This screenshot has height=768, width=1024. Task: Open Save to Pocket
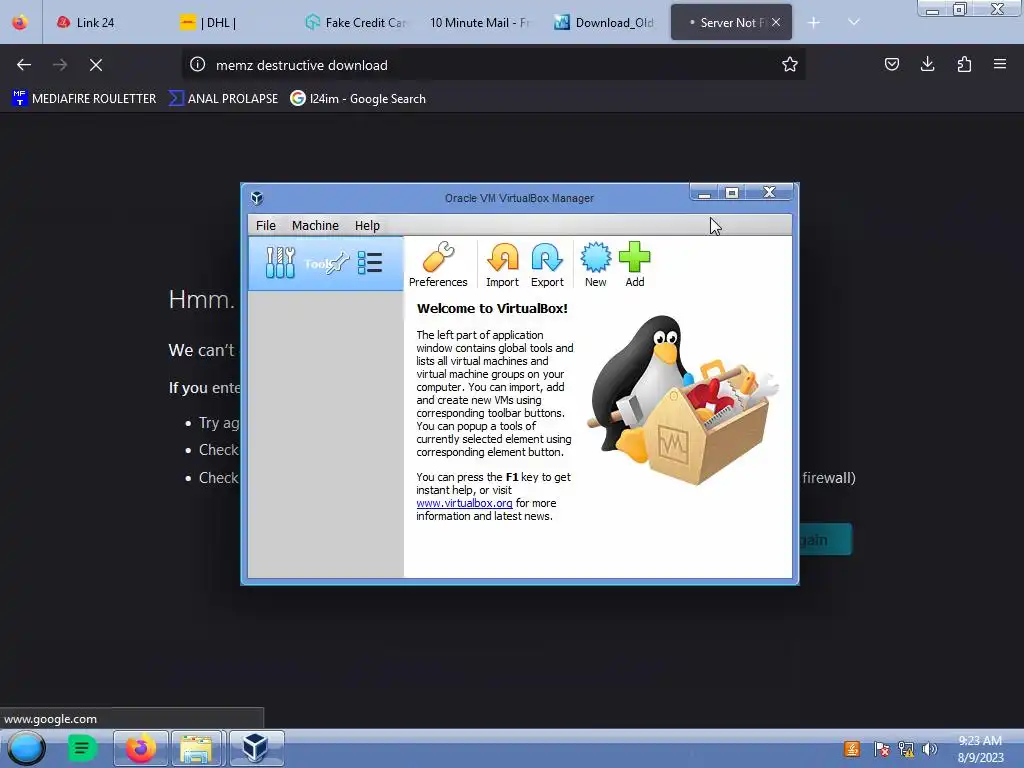(x=891, y=64)
